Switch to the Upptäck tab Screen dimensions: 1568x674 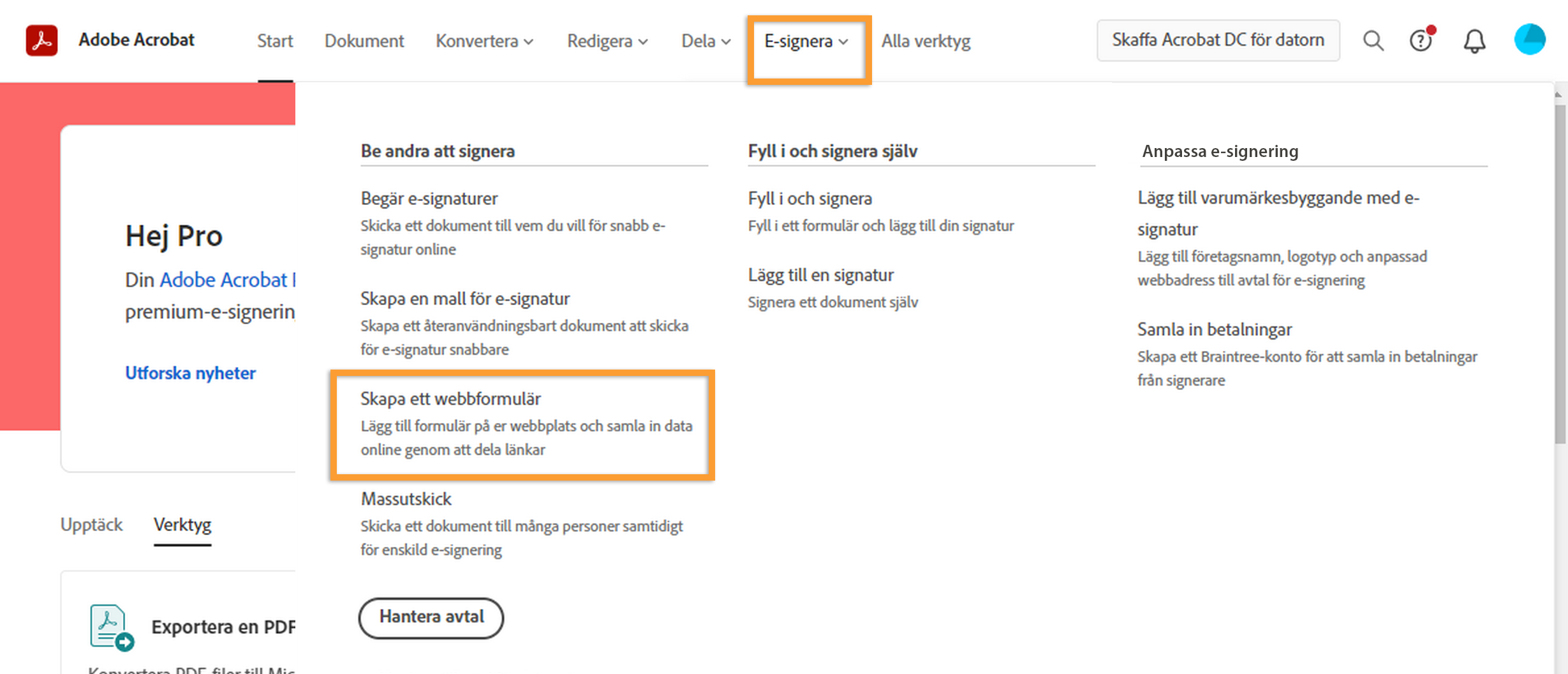click(91, 525)
